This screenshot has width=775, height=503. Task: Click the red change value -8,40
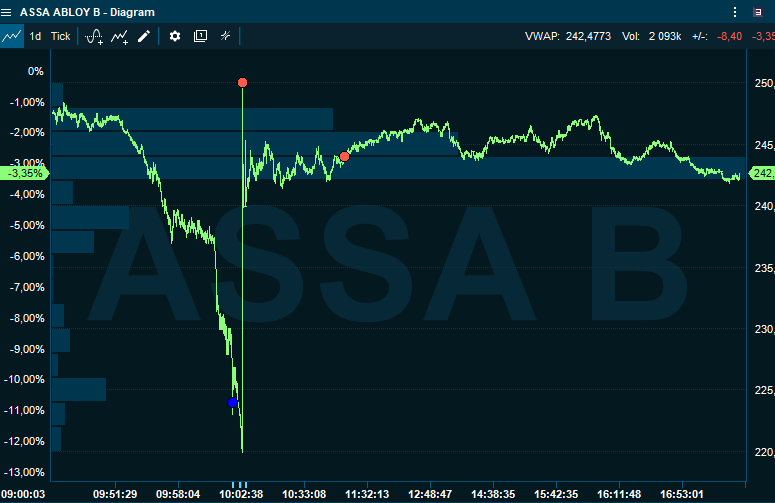(730, 36)
